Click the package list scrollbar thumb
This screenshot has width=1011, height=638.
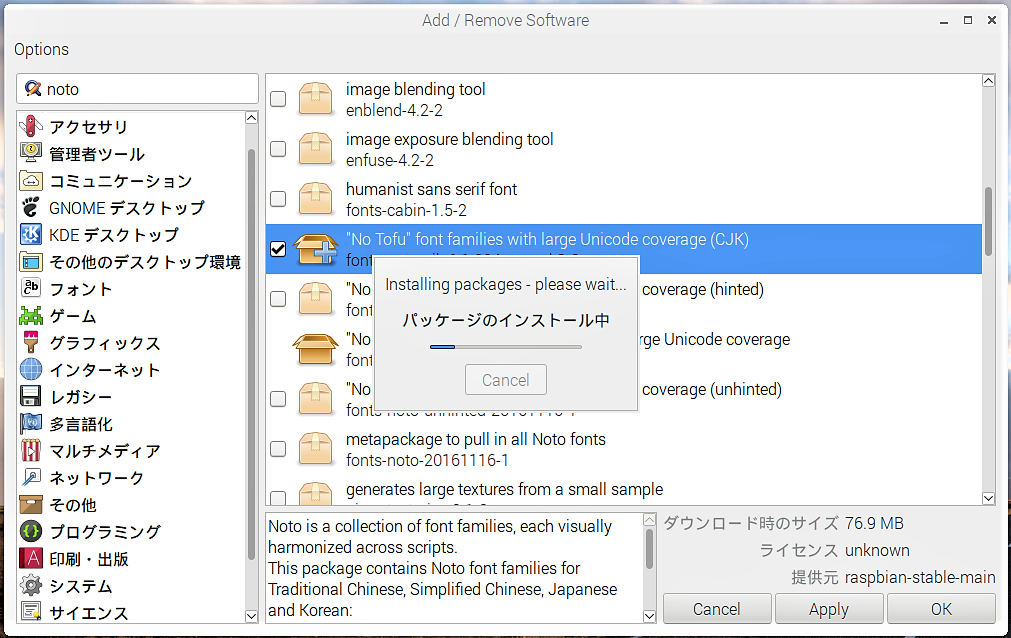click(988, 221)
